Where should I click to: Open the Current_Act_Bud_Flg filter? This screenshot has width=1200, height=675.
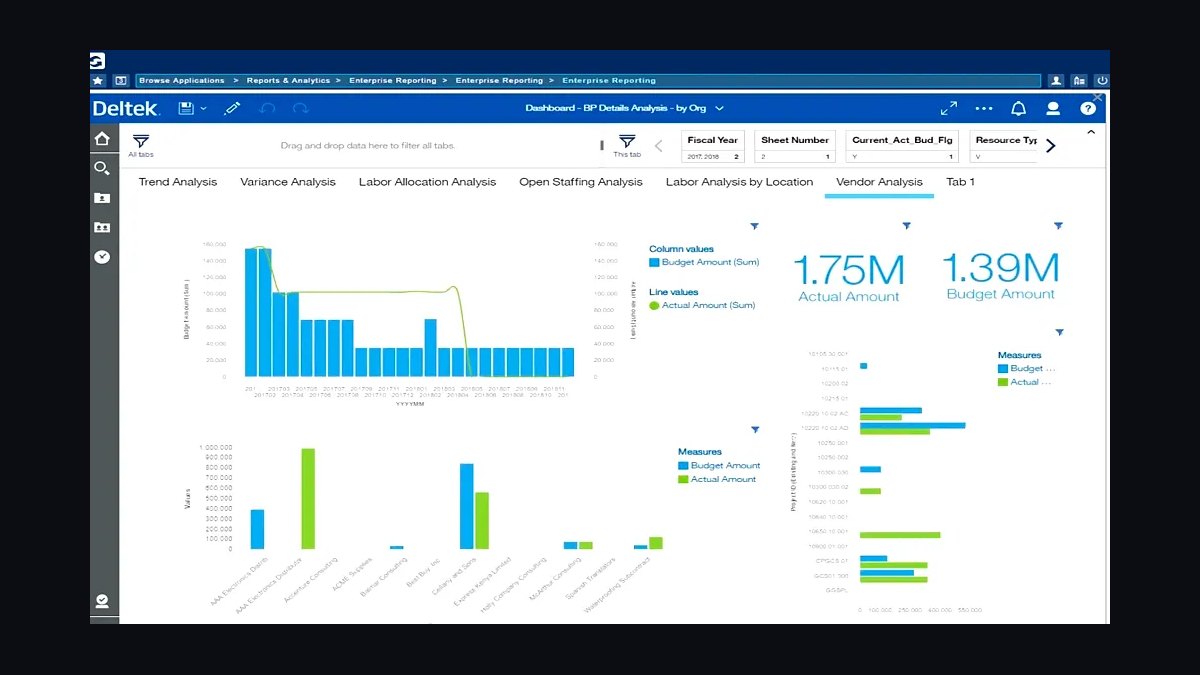(903, 146)
